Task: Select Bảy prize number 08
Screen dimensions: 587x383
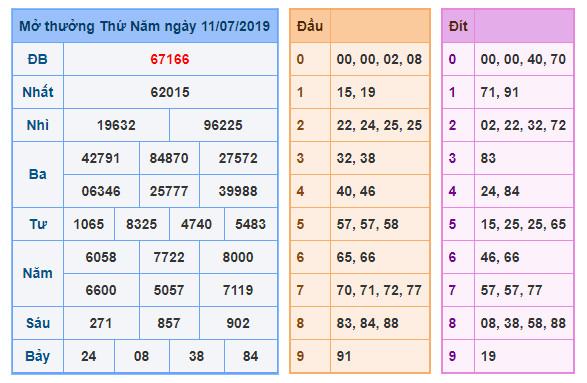Action: tap(142, 356)
